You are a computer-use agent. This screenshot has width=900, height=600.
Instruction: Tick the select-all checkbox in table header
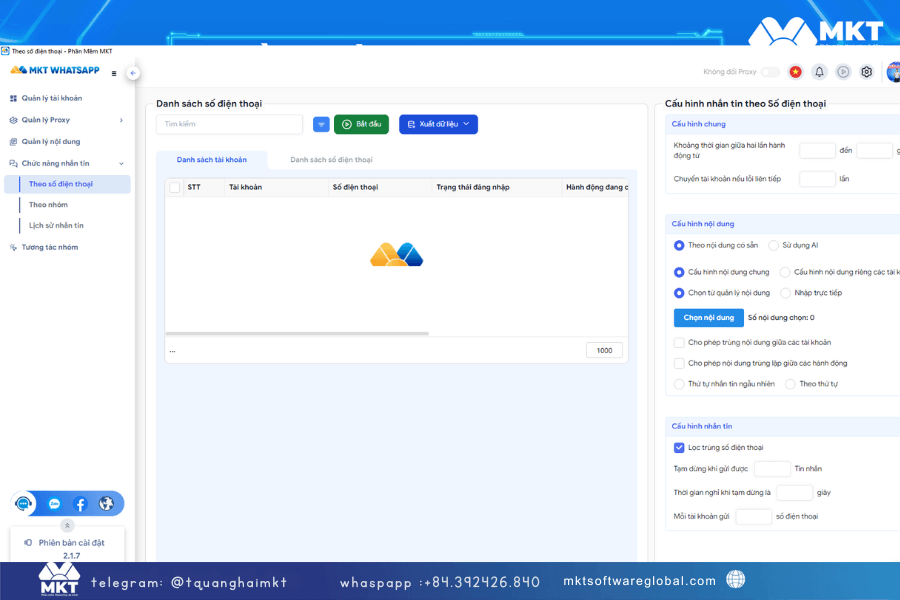(175, 187)
